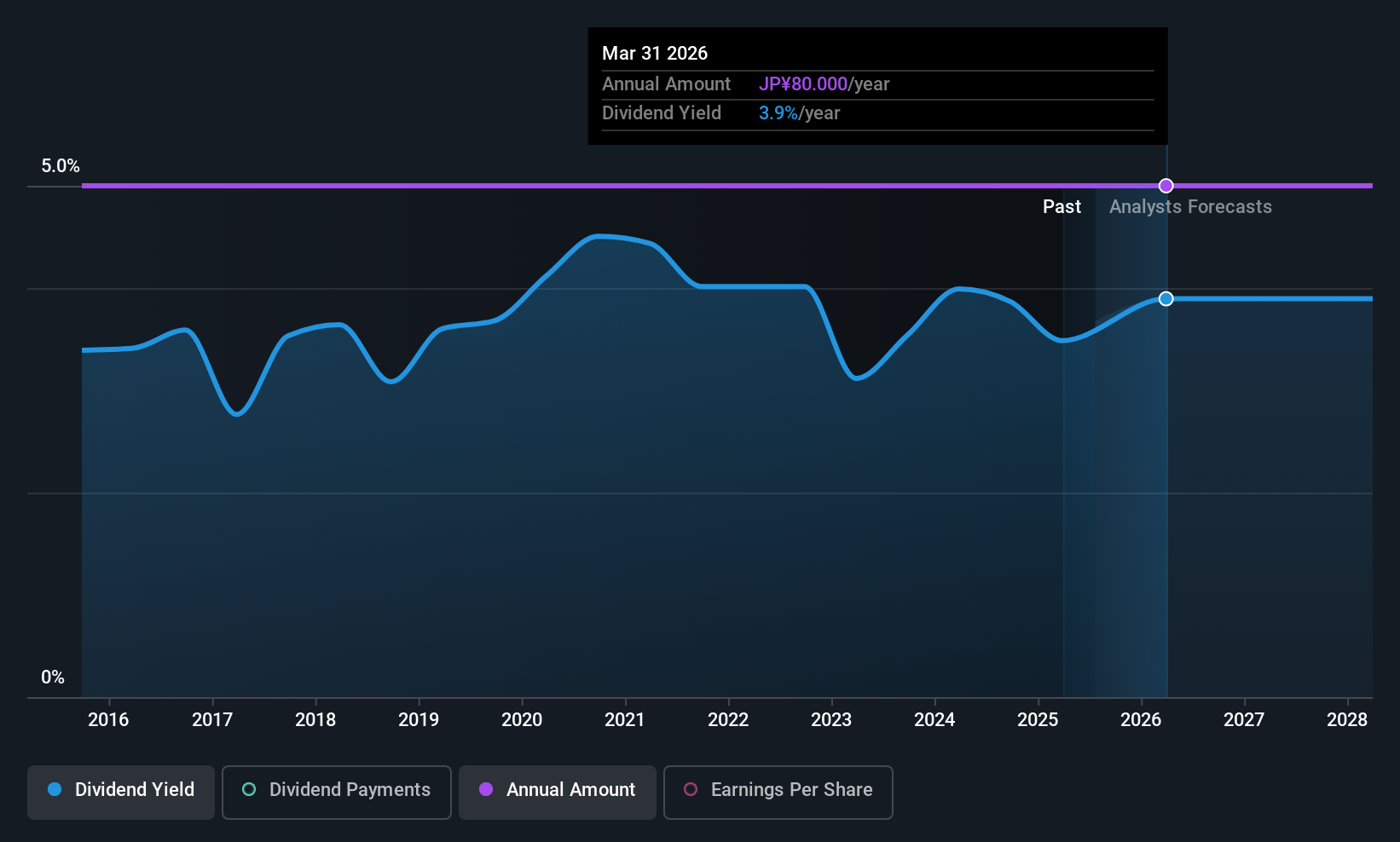Click the 2023 x-axis label

coord(831,720)
